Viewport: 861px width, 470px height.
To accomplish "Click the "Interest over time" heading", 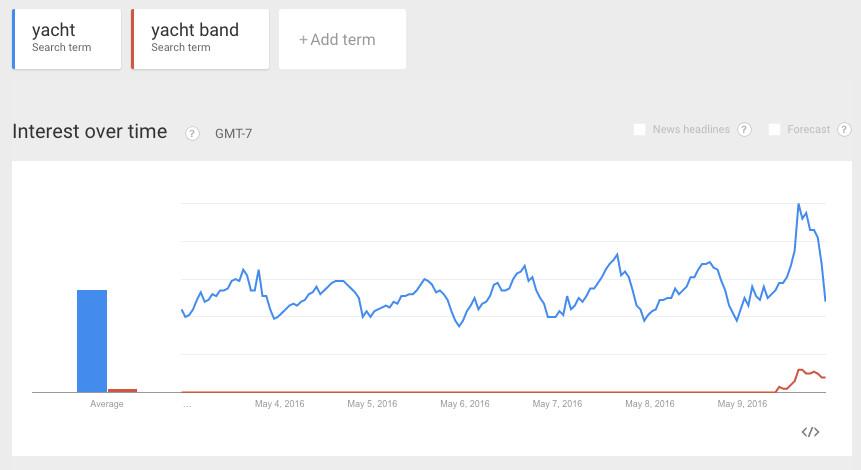I will point(89,132).
